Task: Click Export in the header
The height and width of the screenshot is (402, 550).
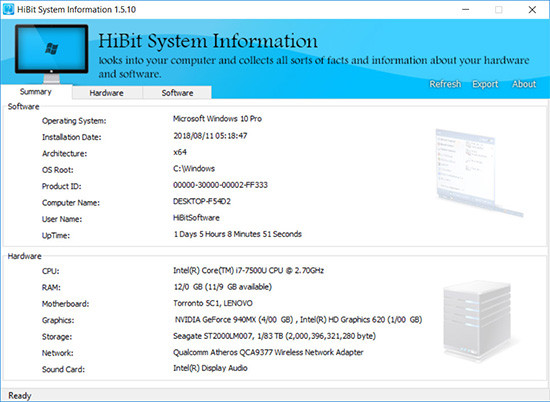Action: point(485,84)
